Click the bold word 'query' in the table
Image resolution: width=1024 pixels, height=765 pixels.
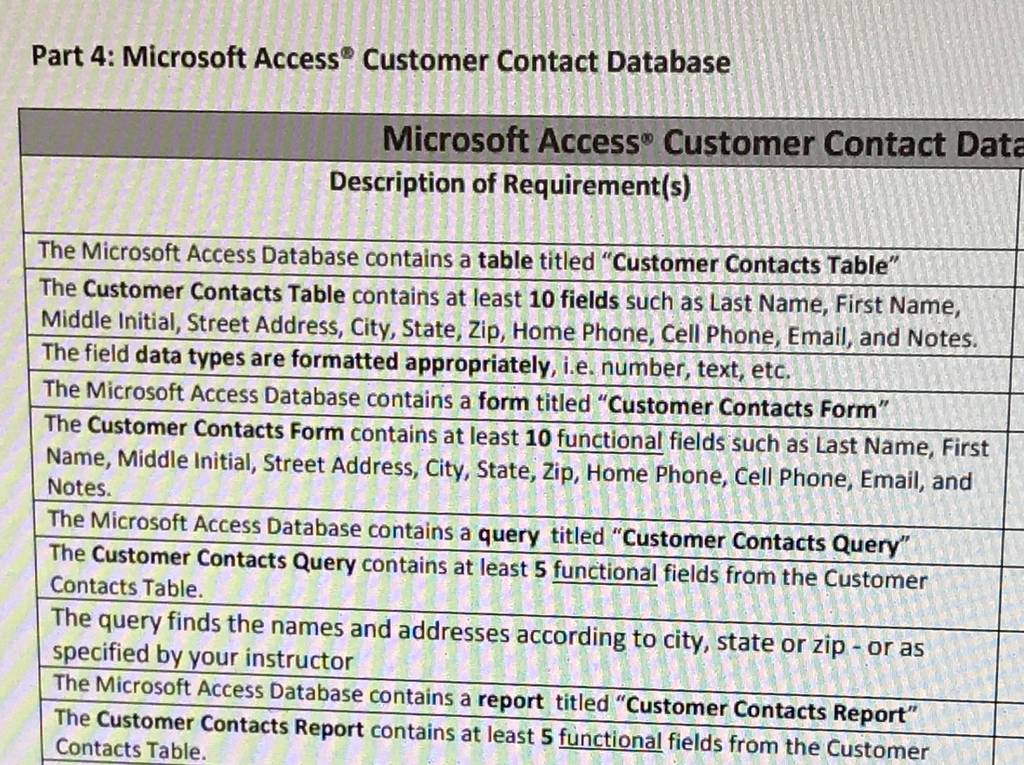click(x=509, y=535)
